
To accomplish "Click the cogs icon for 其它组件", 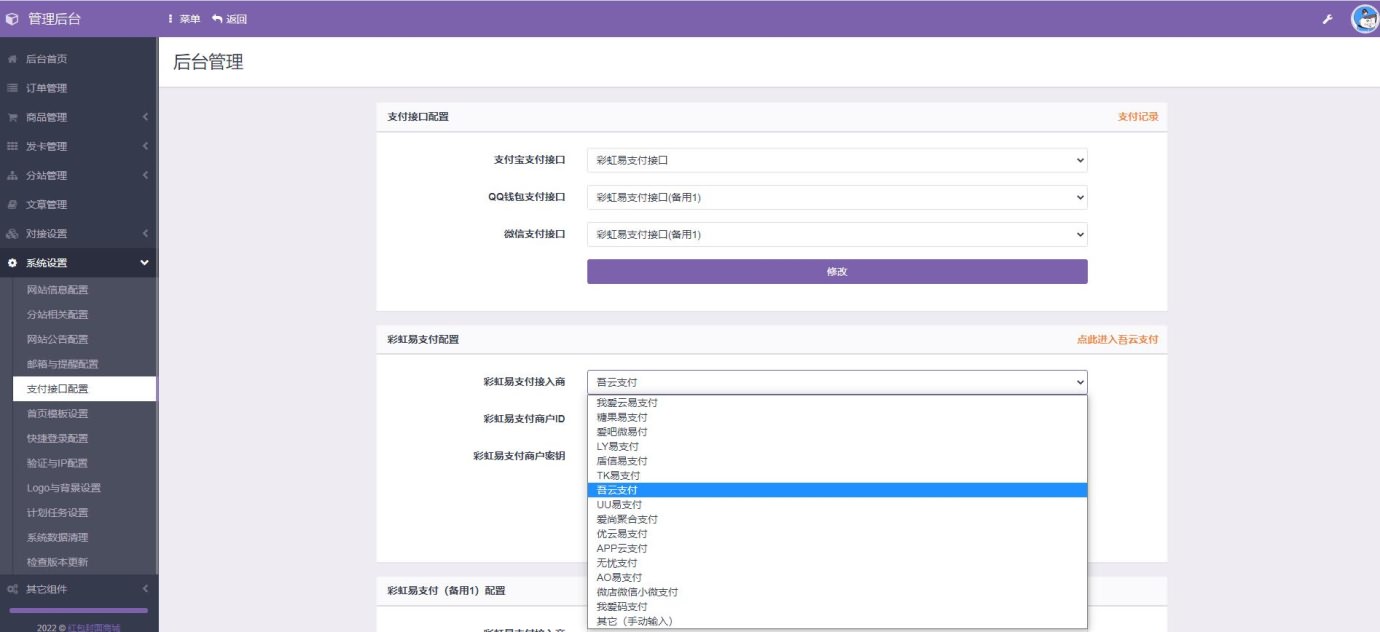I will (x=12, y=589).
